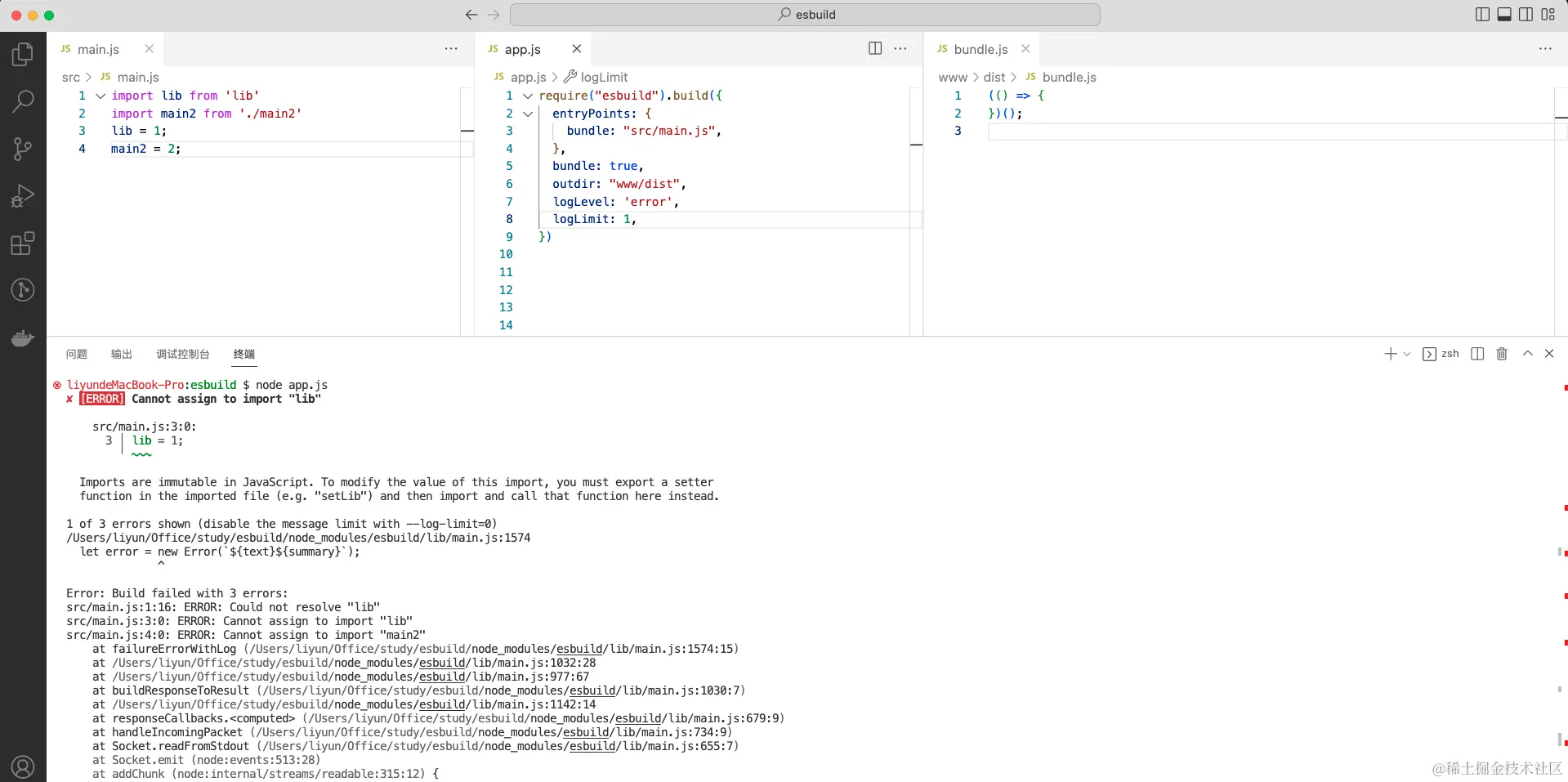Open the circular git icon view above Docker
Image resolution: width=1568 pixels, height=782 pixels.
[23, 290]
